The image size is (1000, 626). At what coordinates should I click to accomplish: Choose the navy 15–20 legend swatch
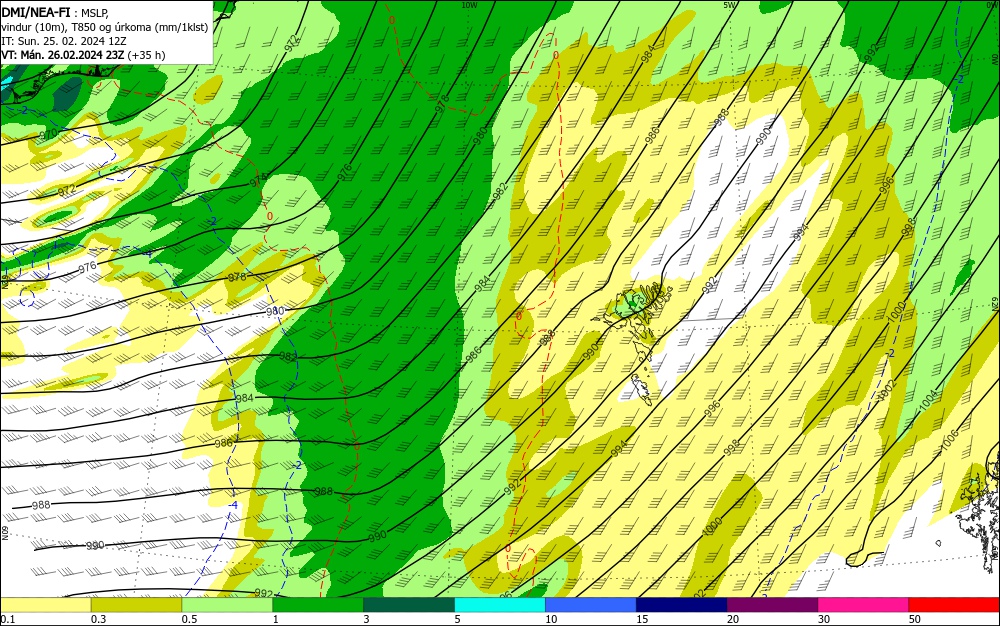click(x=682, y=604)
